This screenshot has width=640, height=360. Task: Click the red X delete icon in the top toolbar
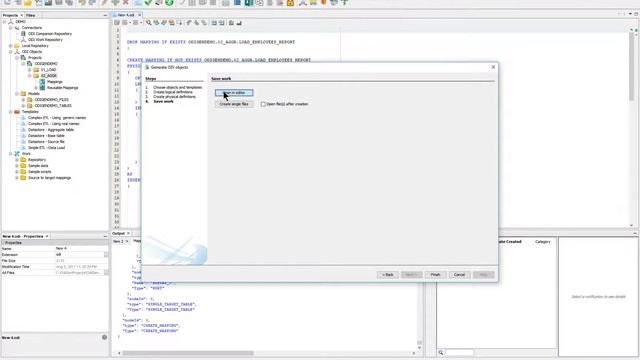tap(125, 3)
